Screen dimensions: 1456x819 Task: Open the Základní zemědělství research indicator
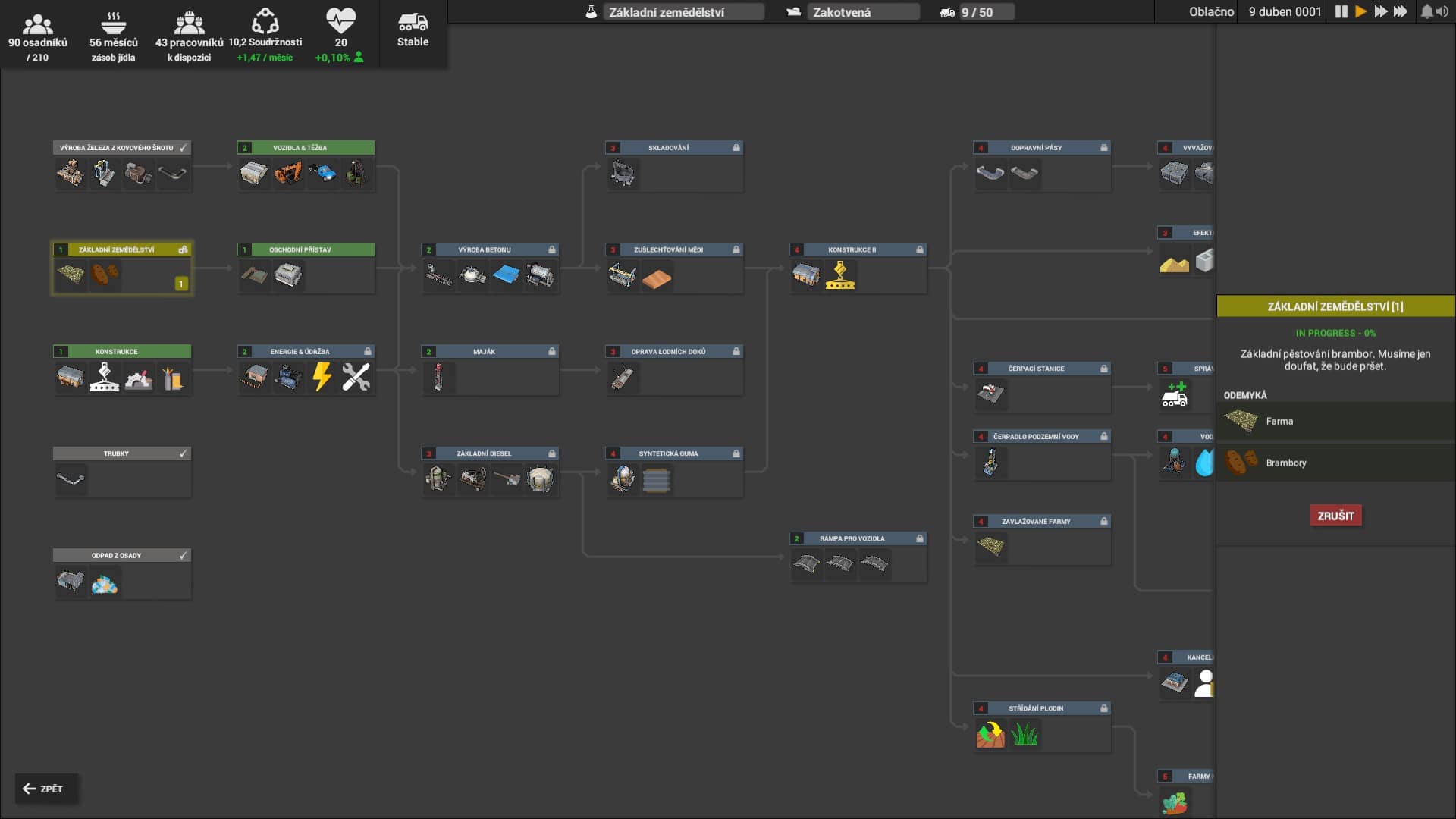[675, 12]
